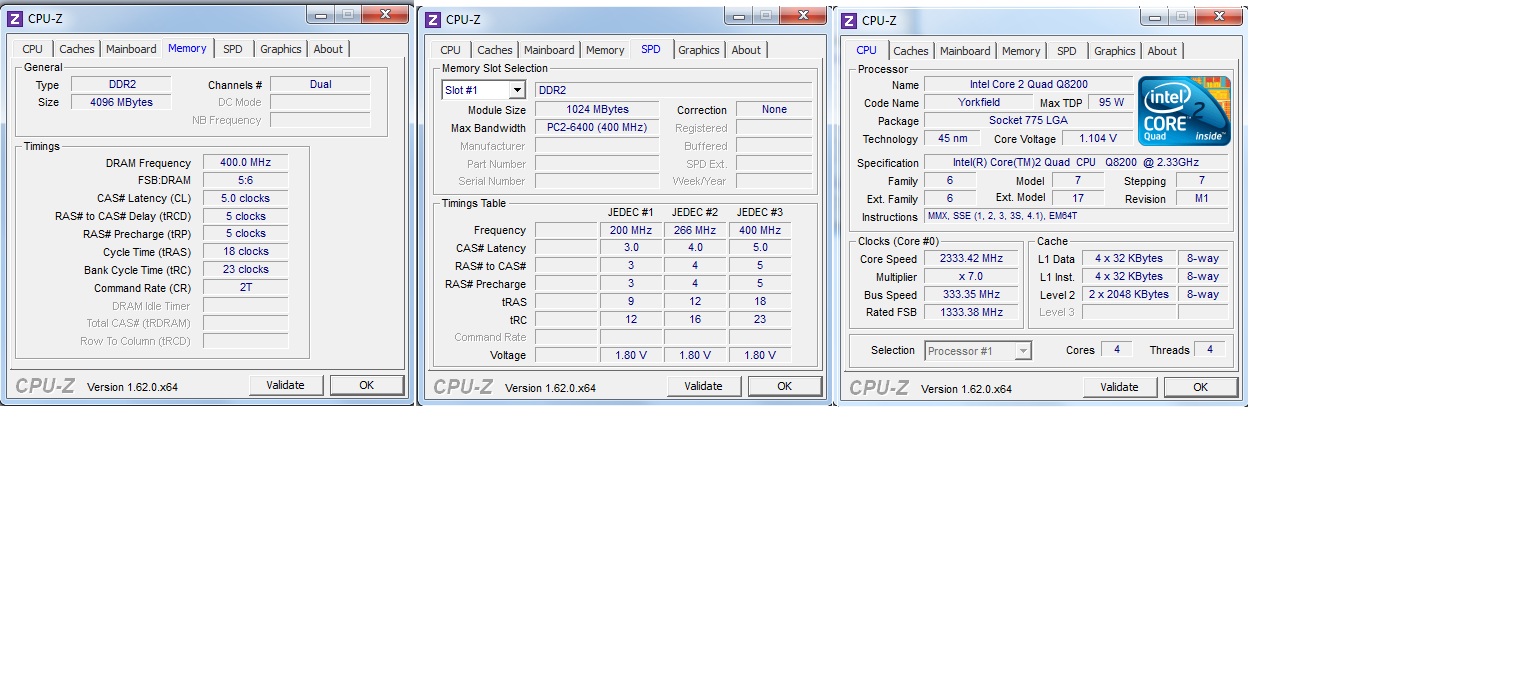The image size is (1531, 679).
Task: Switch to CPU tab in the SPD window
Action: [451, 50]
